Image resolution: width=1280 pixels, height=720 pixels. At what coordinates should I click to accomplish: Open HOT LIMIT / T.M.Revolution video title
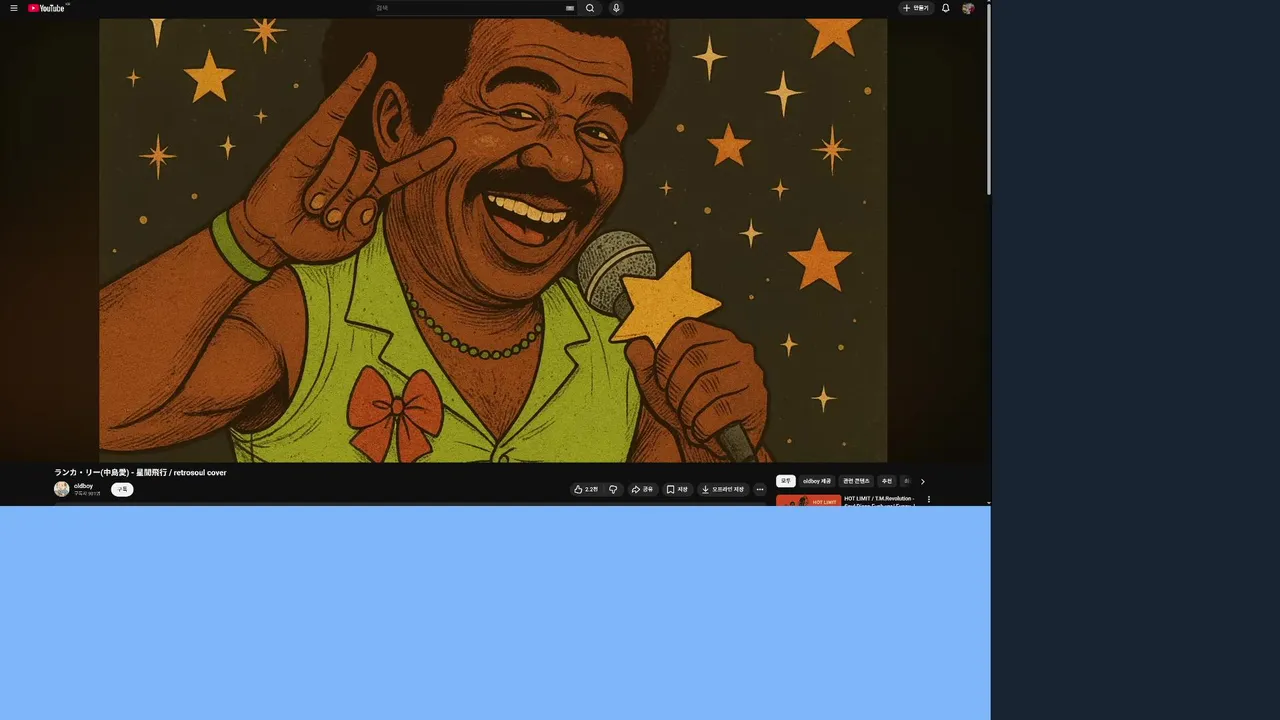(x=879, y=500)
